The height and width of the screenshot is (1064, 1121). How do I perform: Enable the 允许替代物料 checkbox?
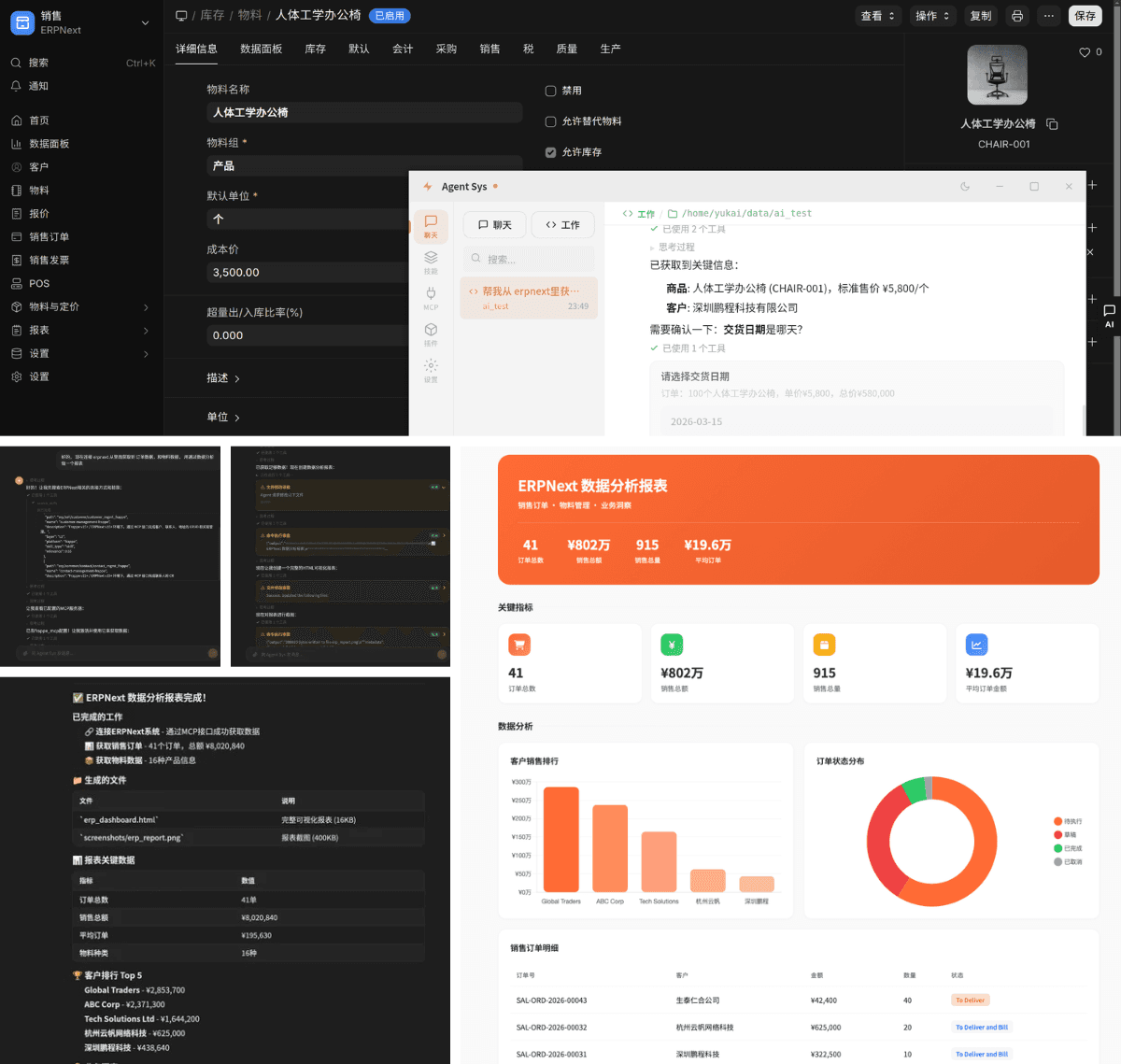(x=550, y=121)
